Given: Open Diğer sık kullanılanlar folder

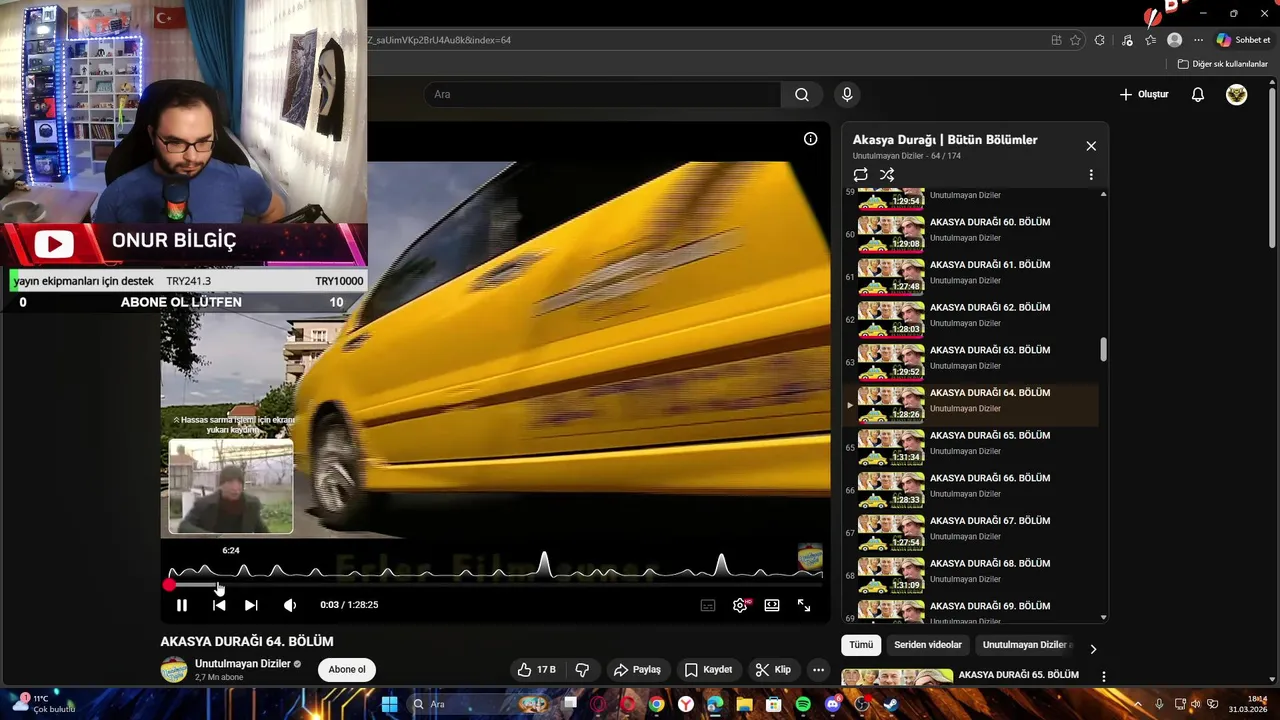Looking at the screenshot, I should 1222,64.
